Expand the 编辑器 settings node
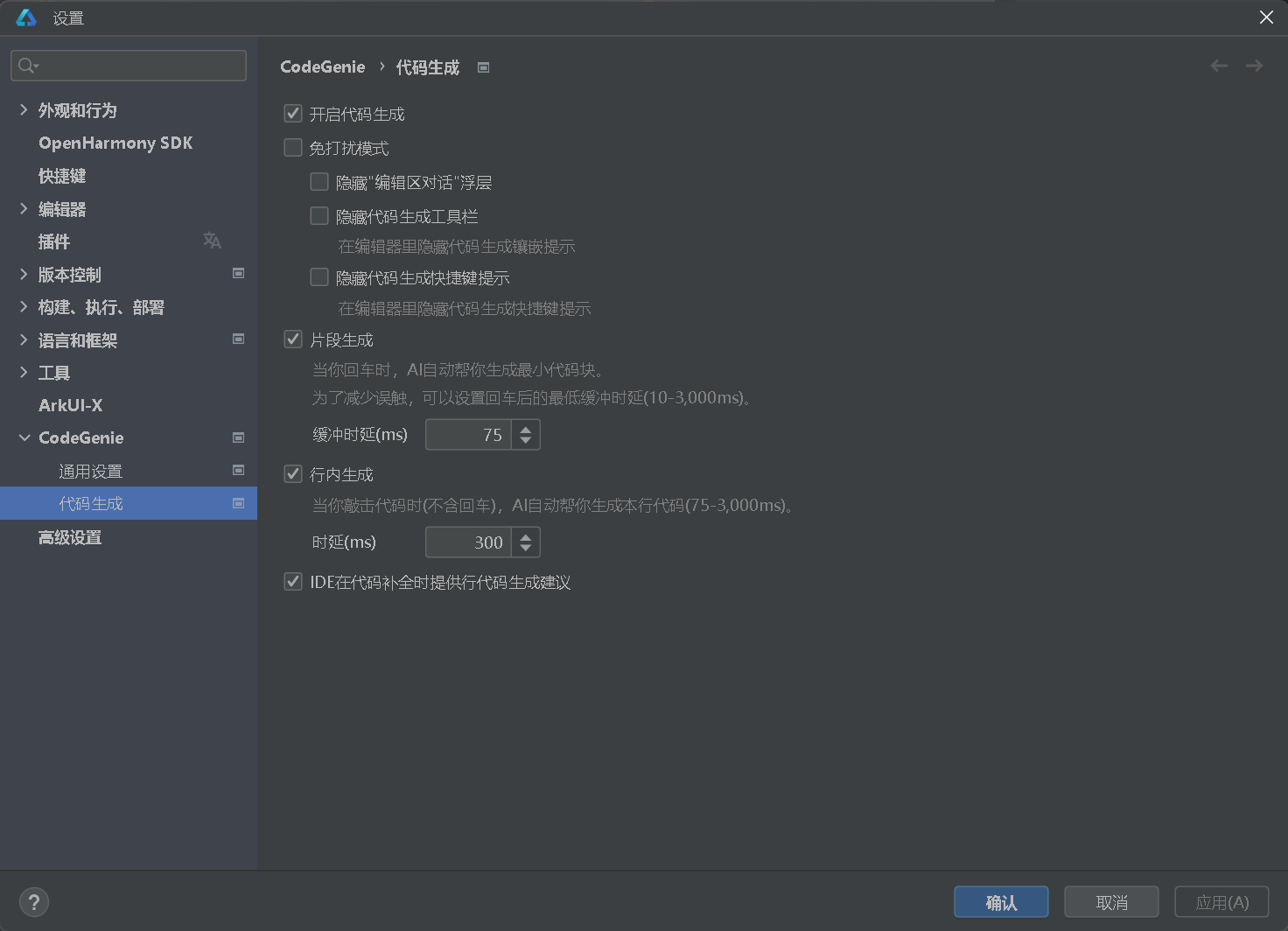 click(24, 209)
